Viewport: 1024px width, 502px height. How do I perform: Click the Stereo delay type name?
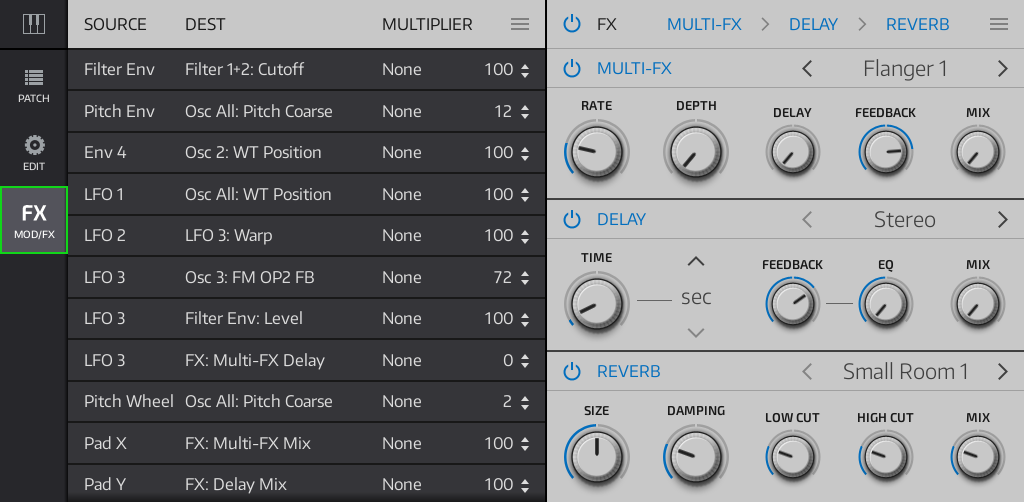click(x=904, y=219)
